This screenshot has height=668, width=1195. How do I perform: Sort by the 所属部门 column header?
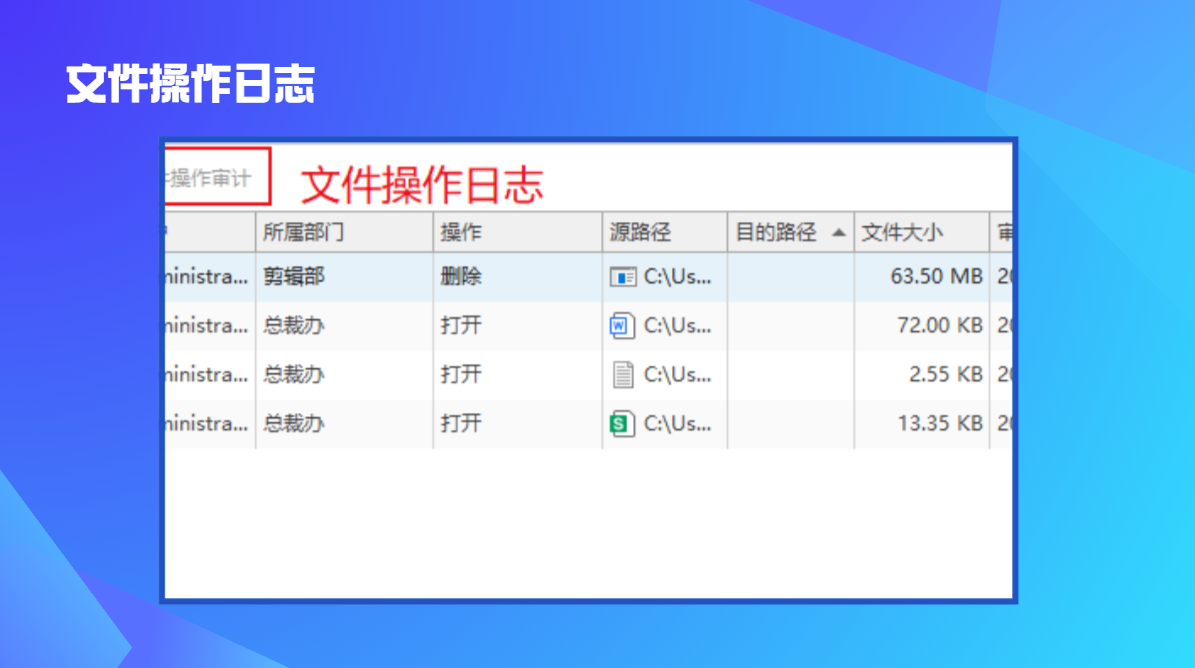(303, 233)
